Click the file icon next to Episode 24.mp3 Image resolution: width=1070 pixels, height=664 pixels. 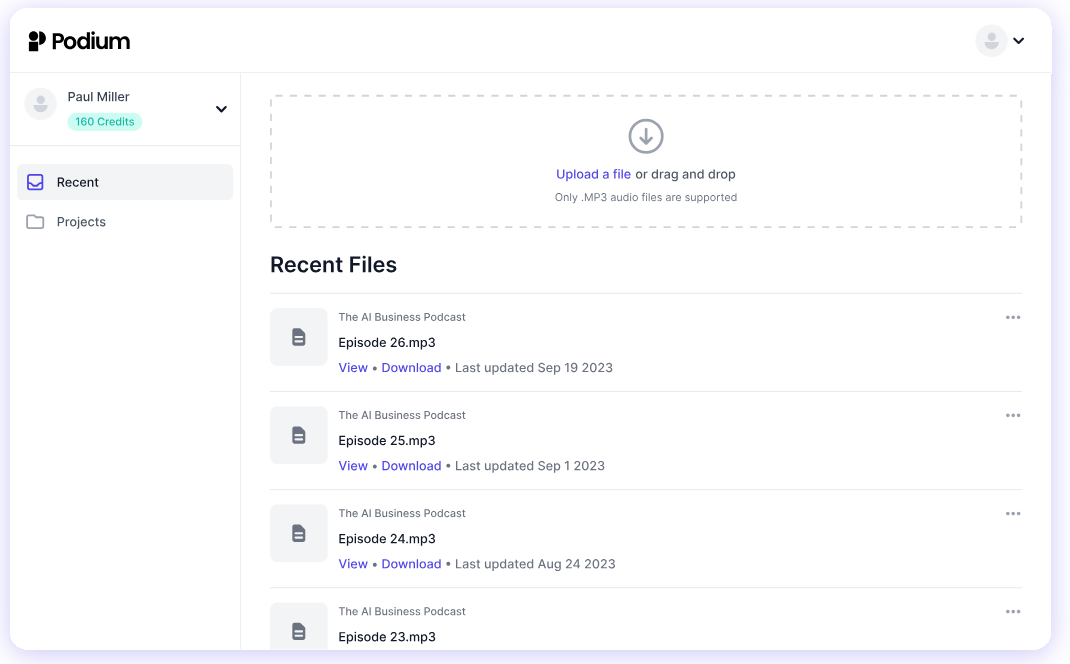point(298,533)
